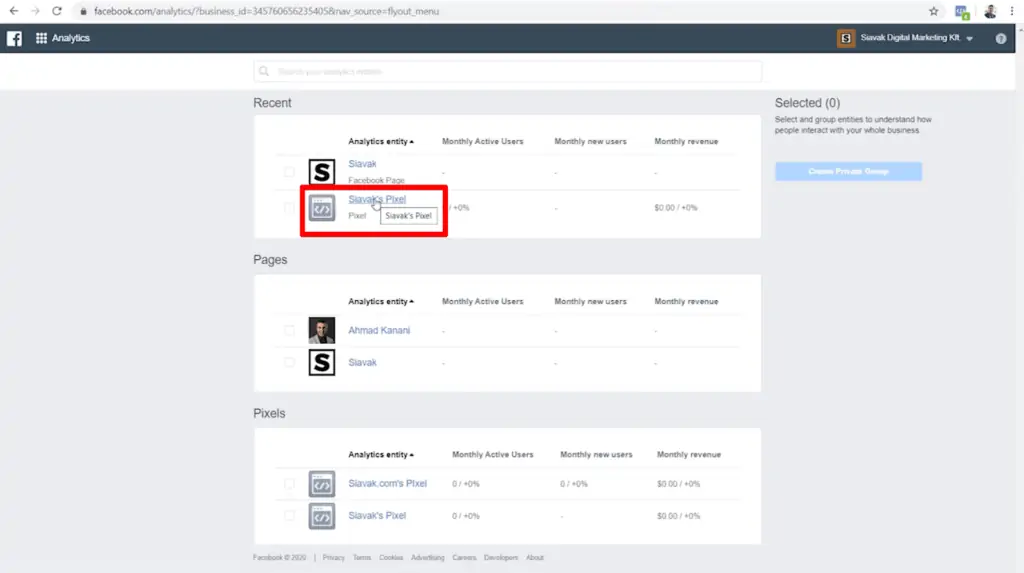1024x573 pixels.
Task: Tick the Siavak.com's Pixel checkbox
Action: (289, 484)
